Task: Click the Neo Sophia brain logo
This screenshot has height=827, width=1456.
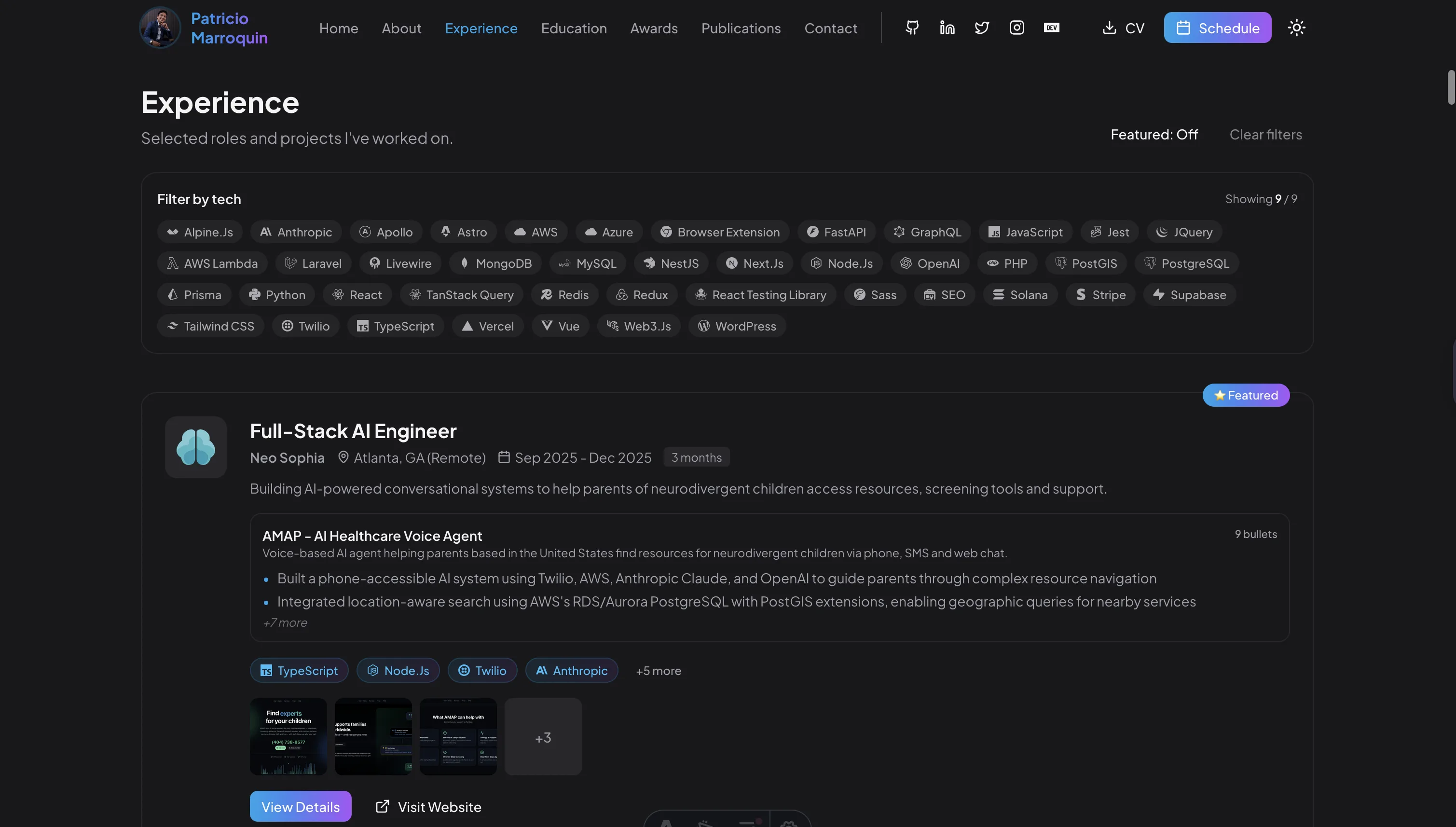Action: (196, 447)
